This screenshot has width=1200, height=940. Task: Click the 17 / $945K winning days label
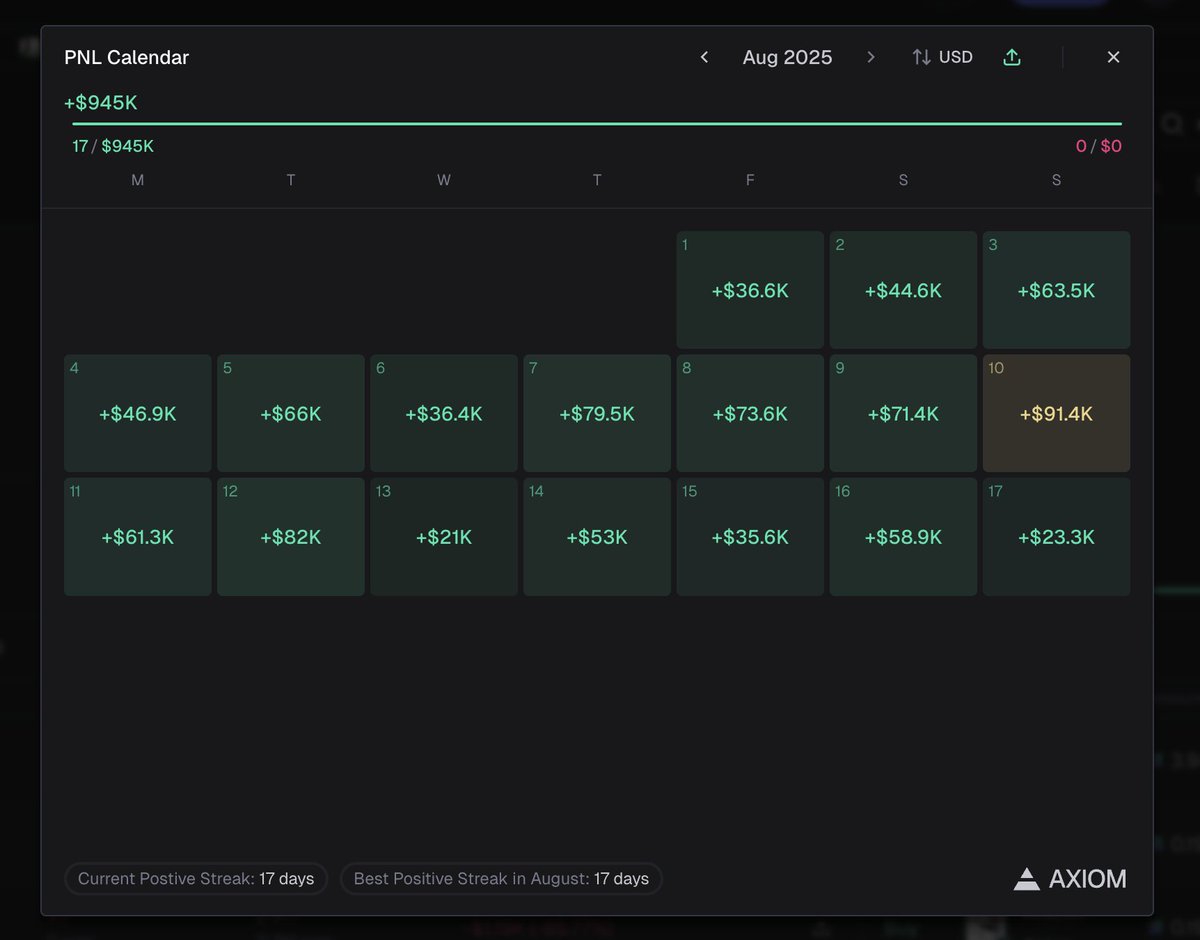point(113,146)
